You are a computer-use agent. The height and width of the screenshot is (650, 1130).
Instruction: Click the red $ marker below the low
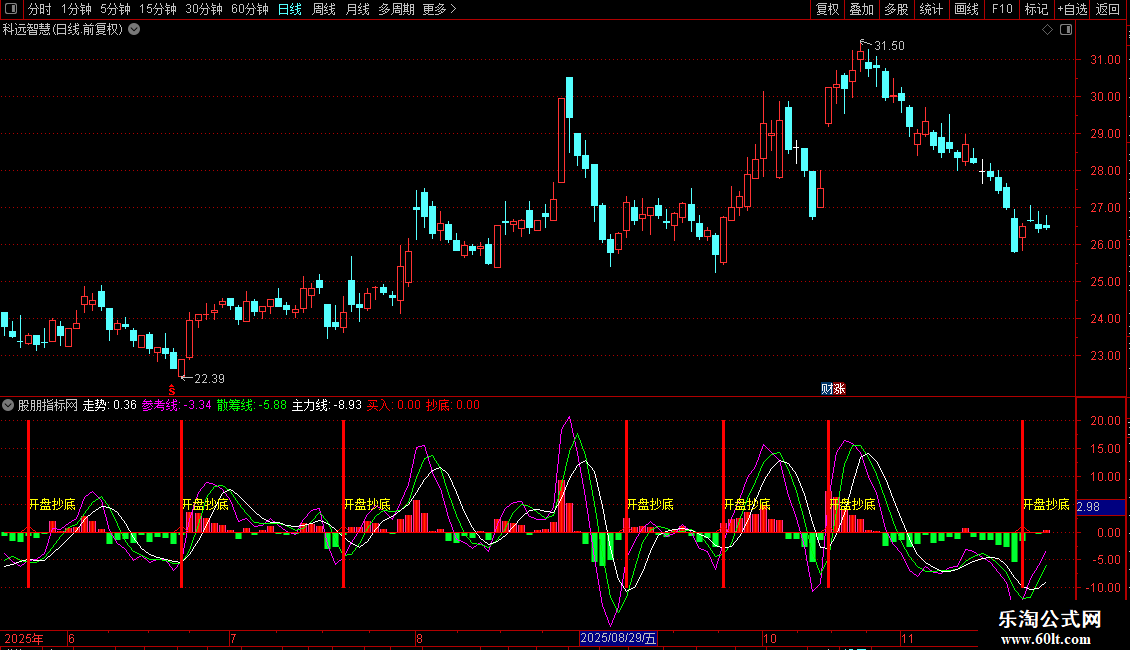pyautogui.click(x=172, y=390)
